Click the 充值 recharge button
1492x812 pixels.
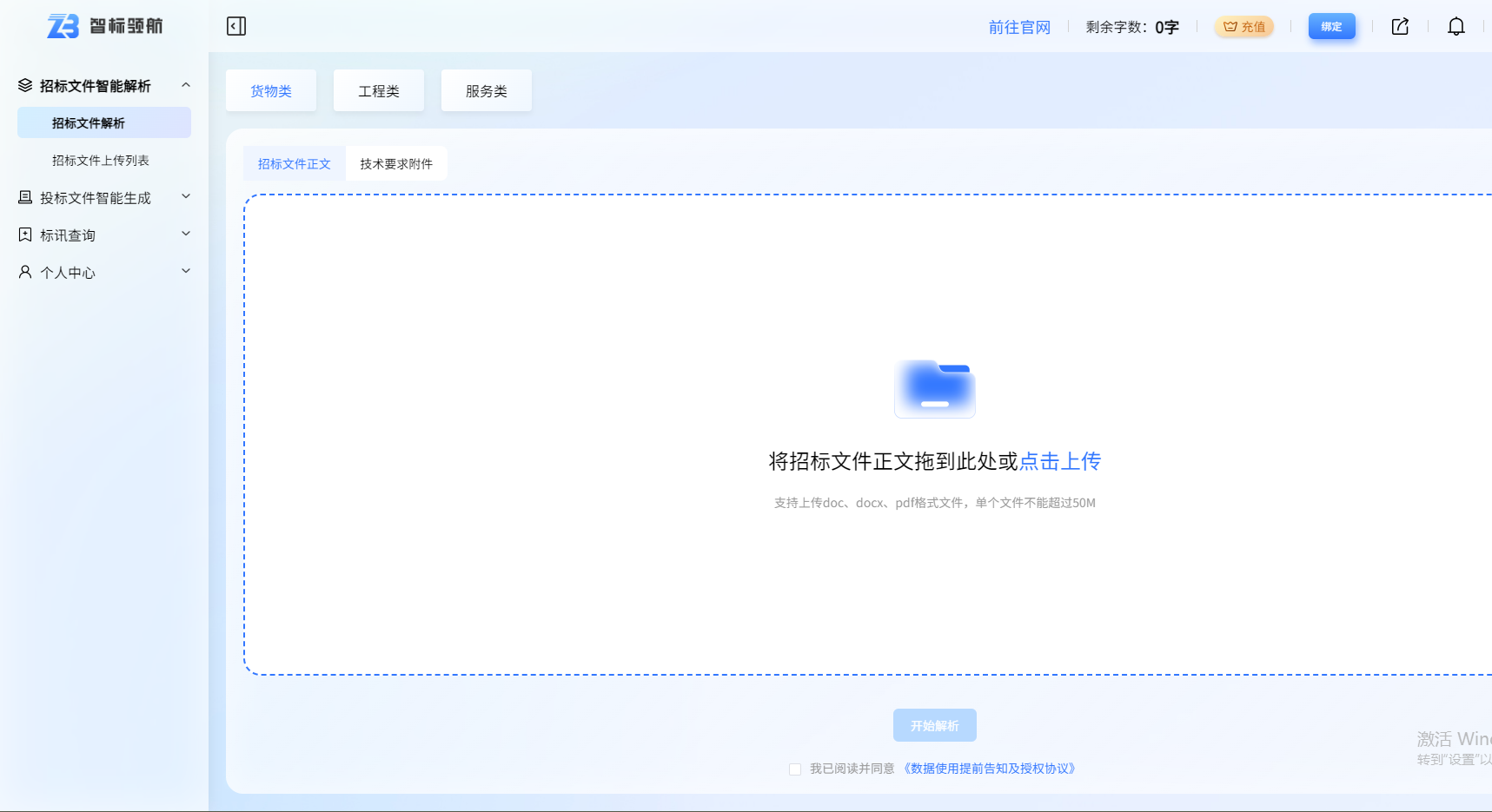(x=1244, y=27)
